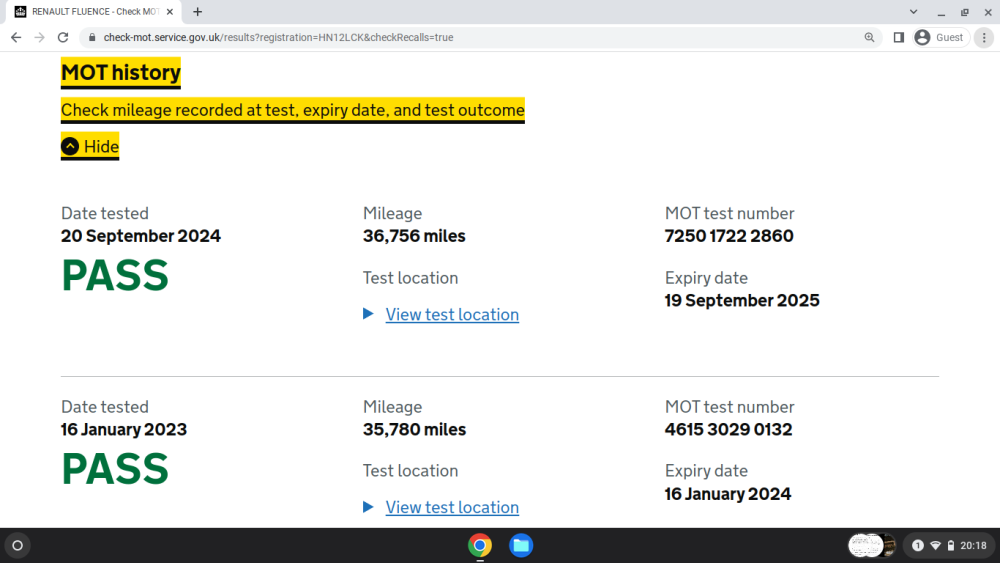Select MOT test number 7250 1722 2860
This screenshot has width=1000, height=563.
click(x=729, y=236)
